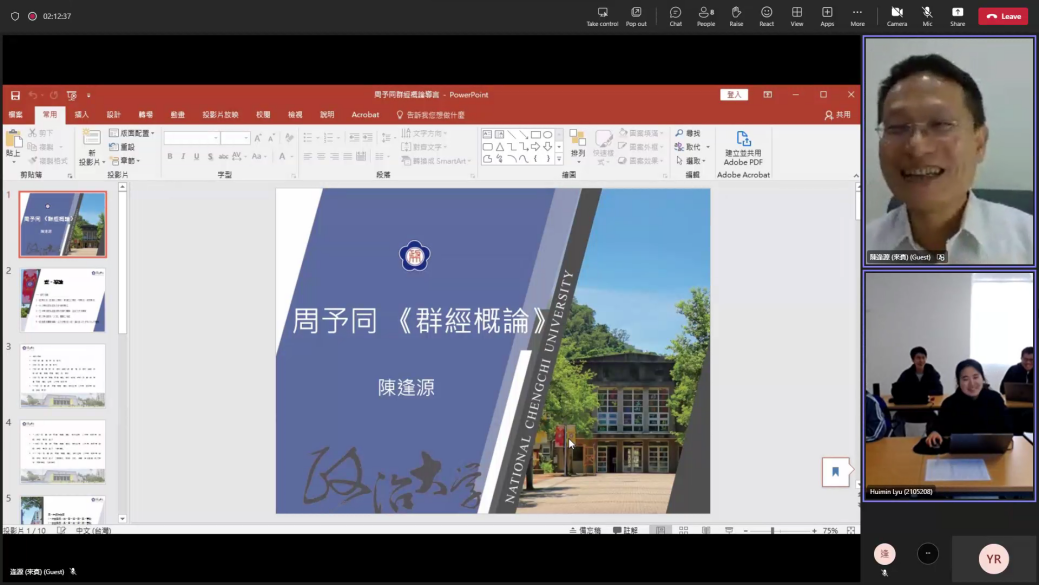Screen dimensions: 1039x585
Task: Click the 告訴我您想做什麼 search box
Action: click(x=431, y=115)
